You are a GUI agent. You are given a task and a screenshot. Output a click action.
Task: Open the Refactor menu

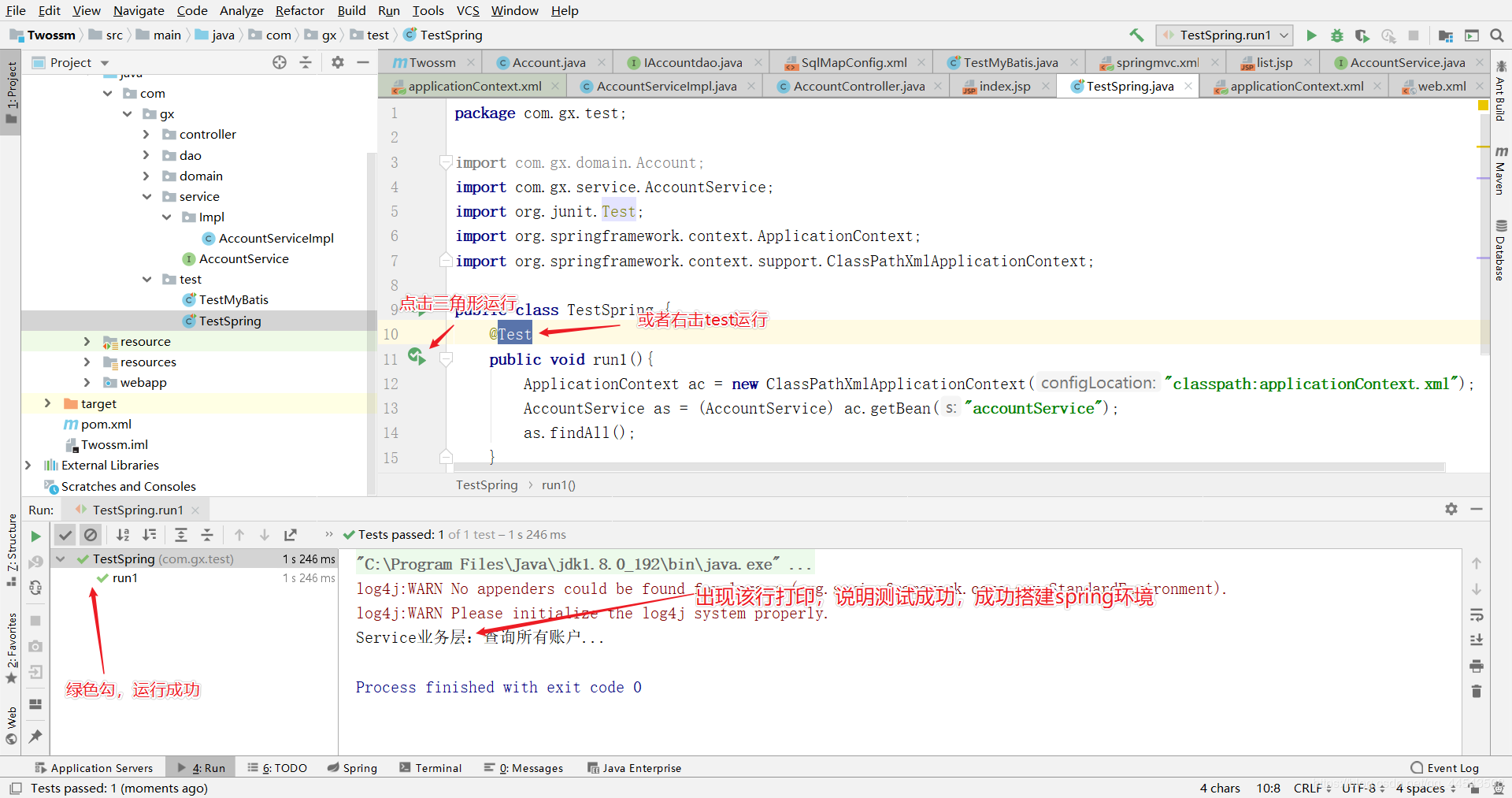coord(299,10)
